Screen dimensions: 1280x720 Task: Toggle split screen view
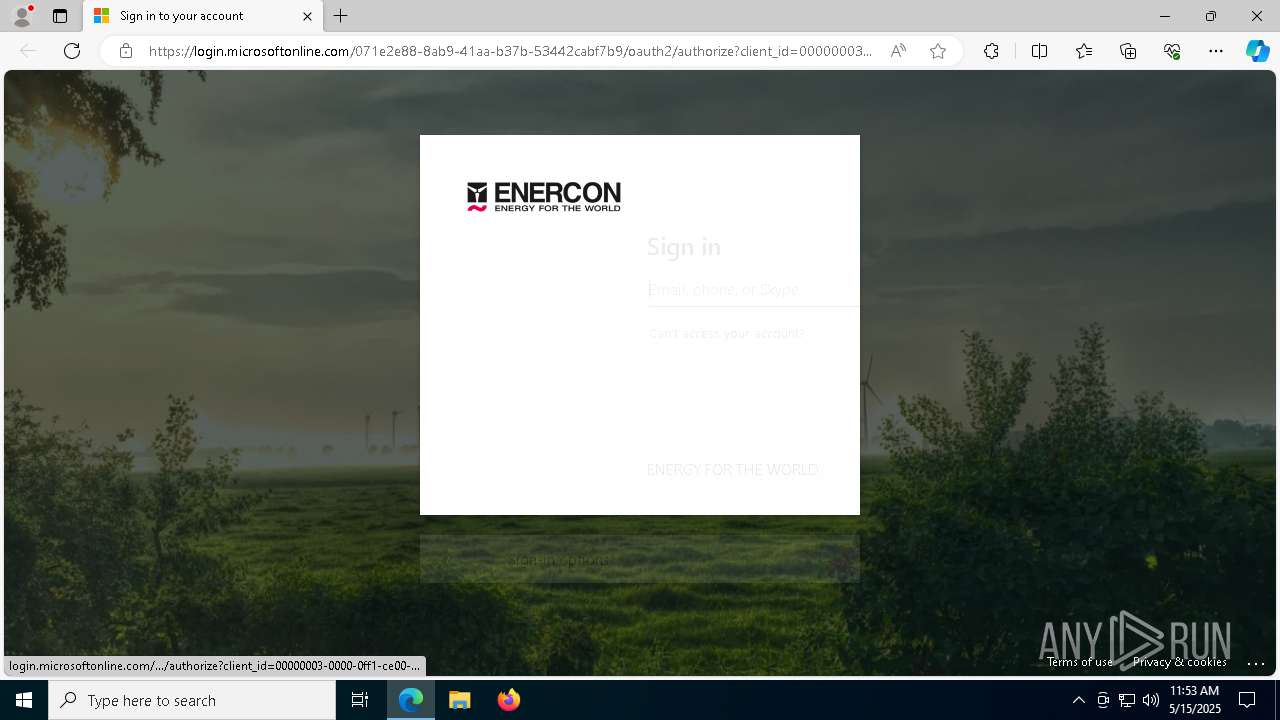[1039, 51]
